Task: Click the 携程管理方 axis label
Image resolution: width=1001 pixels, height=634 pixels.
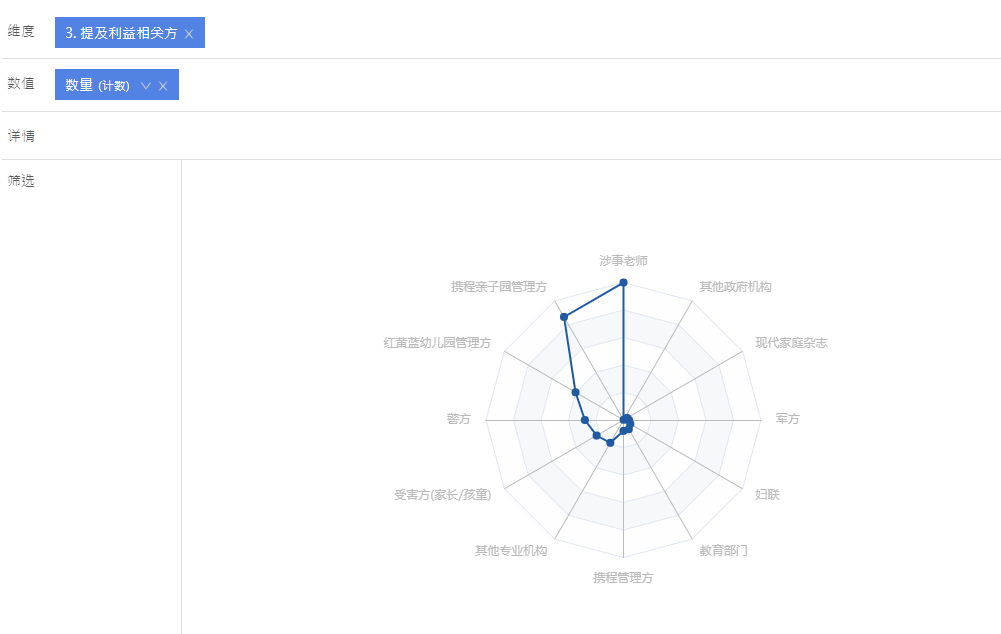Action: click(623, 577)
